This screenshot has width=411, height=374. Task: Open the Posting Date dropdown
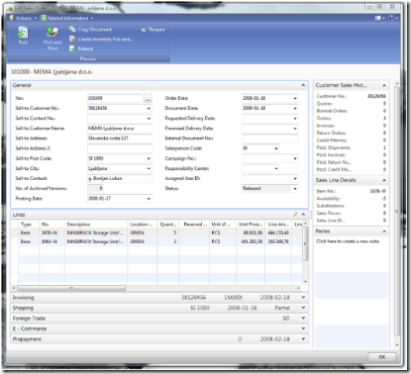tap(149, 199)
